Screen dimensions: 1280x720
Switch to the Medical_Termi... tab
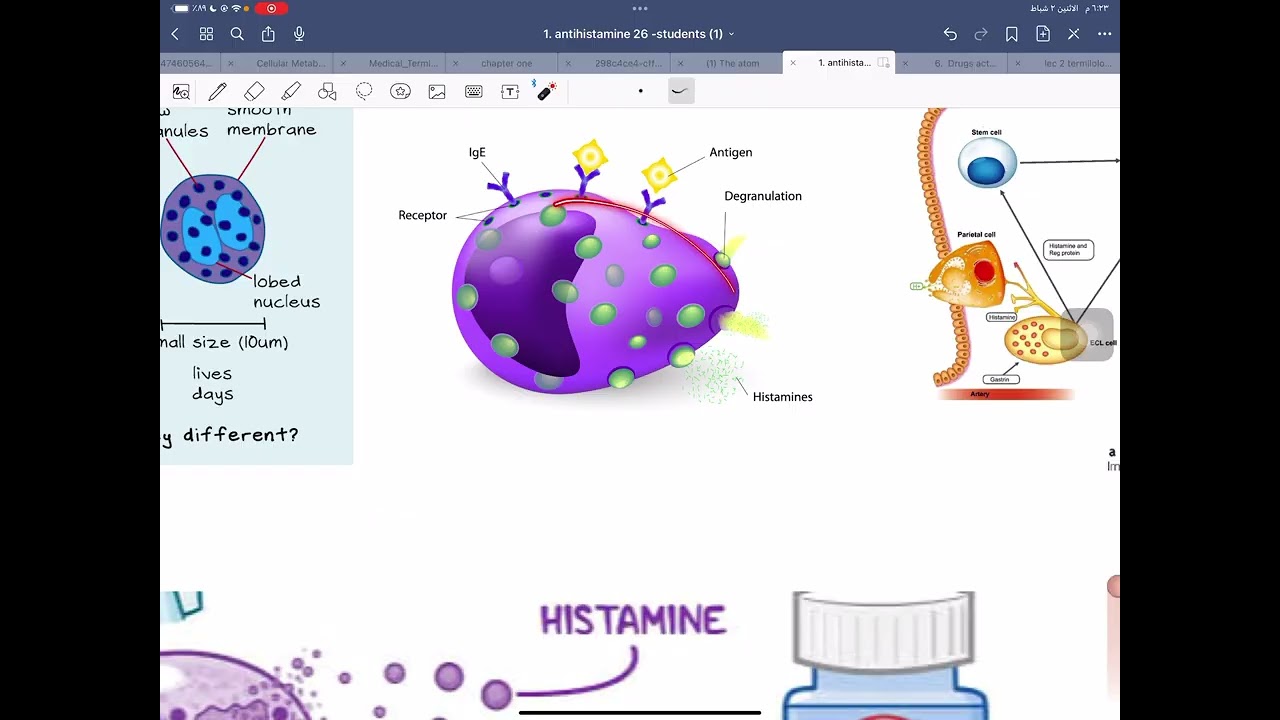point(403,63)
